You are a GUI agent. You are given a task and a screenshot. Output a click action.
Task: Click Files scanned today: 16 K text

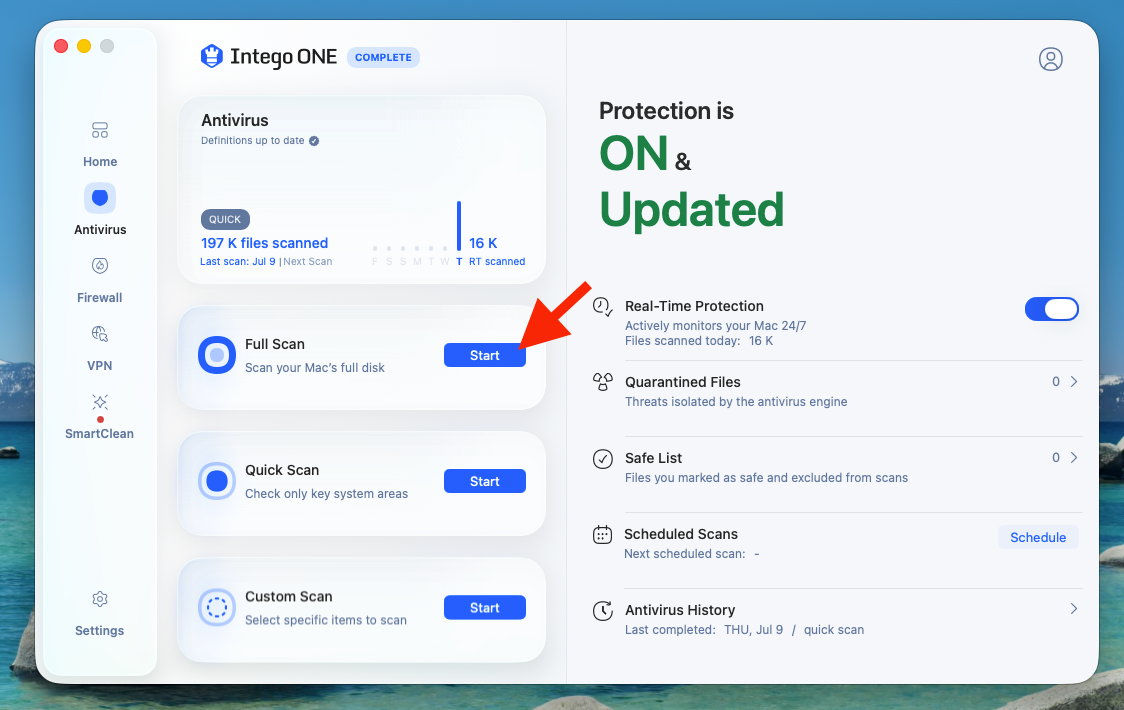click(x=699, y=341)
